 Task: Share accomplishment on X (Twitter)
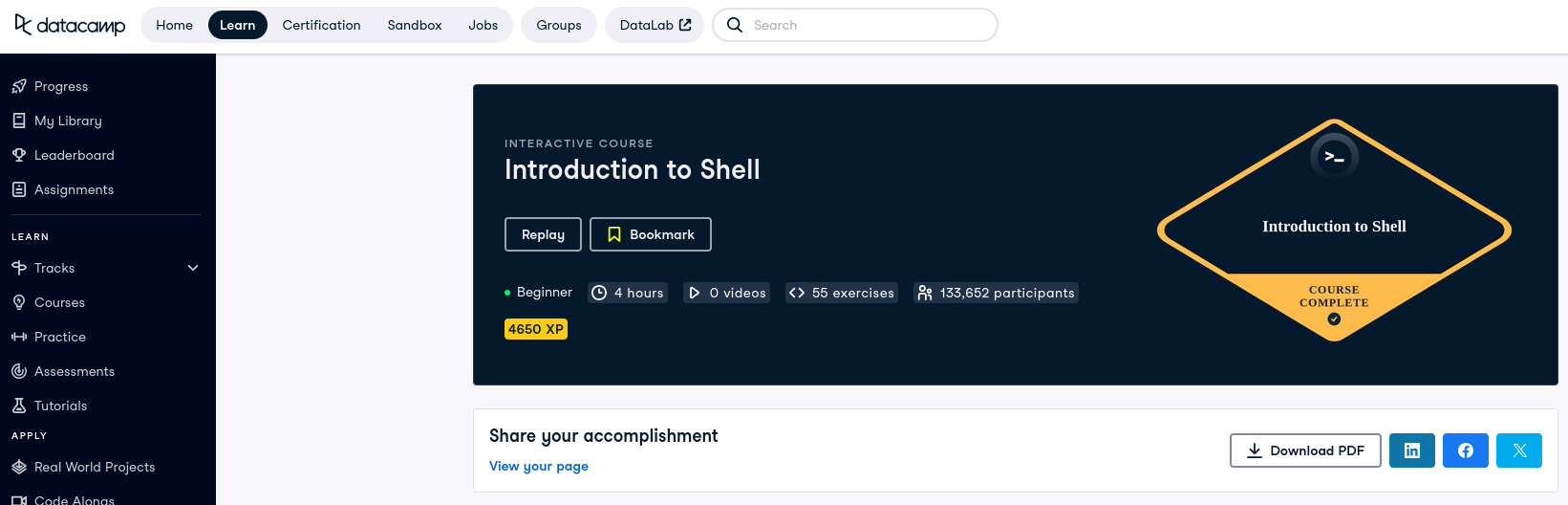1518,450
